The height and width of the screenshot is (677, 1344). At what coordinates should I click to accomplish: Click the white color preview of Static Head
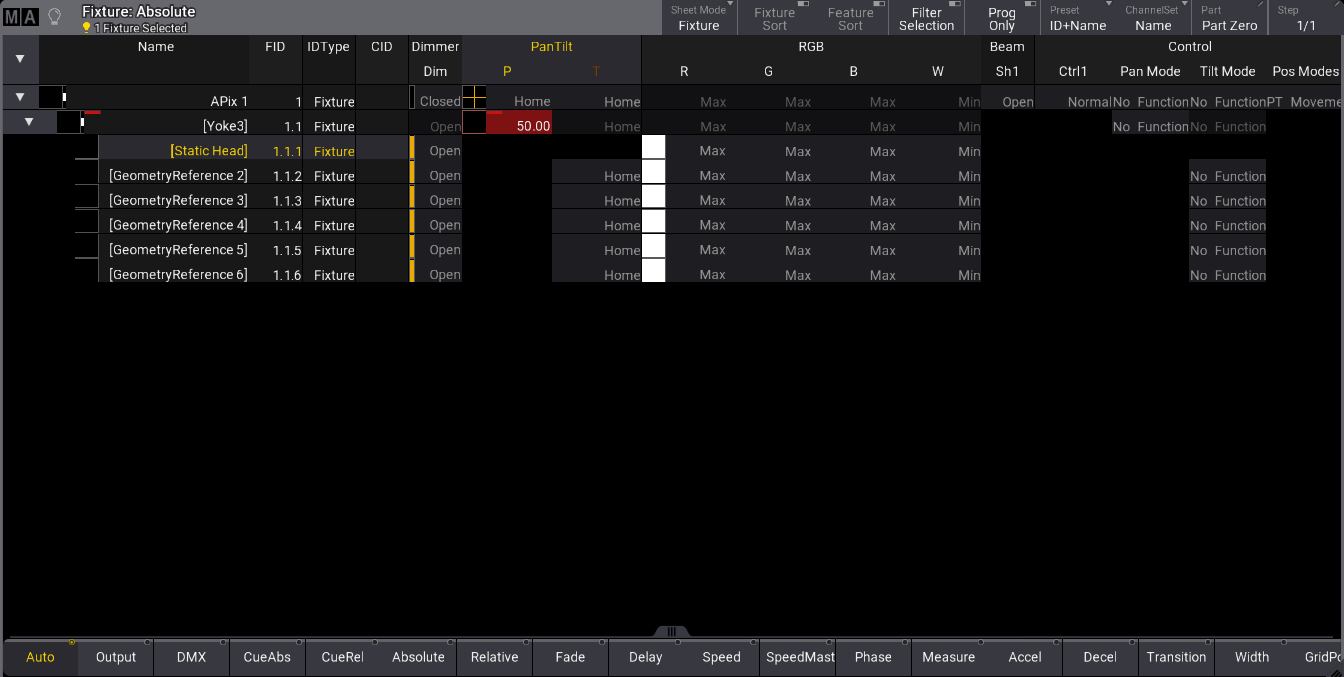pos(653,147)
